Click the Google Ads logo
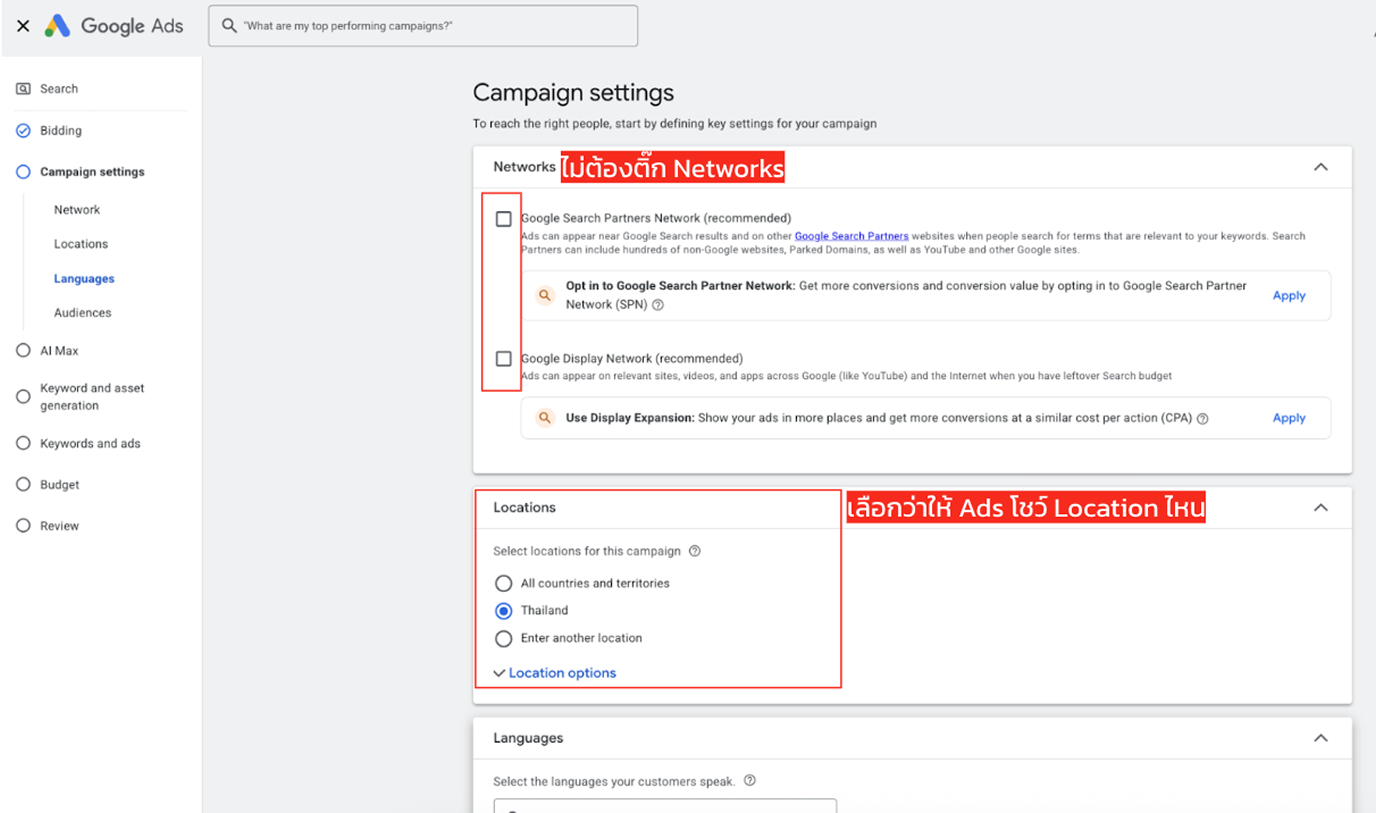Image resolution: width=1376 pixels, height=813 pixels. click(113, 26)
